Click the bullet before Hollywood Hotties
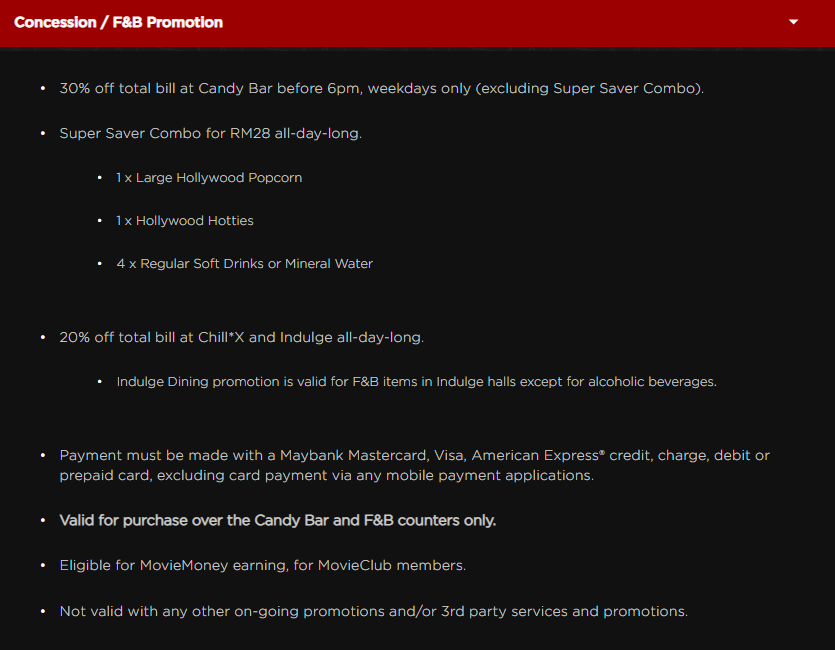This screenshot has width=835, height=650. (101, 220)
